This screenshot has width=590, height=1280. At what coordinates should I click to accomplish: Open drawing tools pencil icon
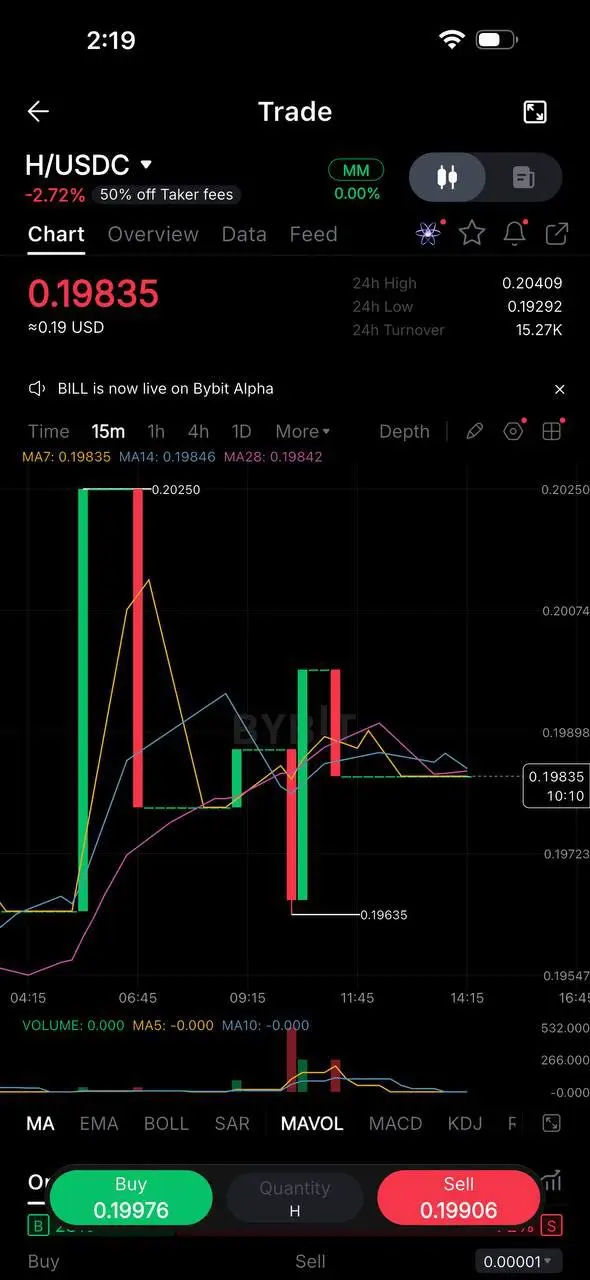(x=475, y=431)
